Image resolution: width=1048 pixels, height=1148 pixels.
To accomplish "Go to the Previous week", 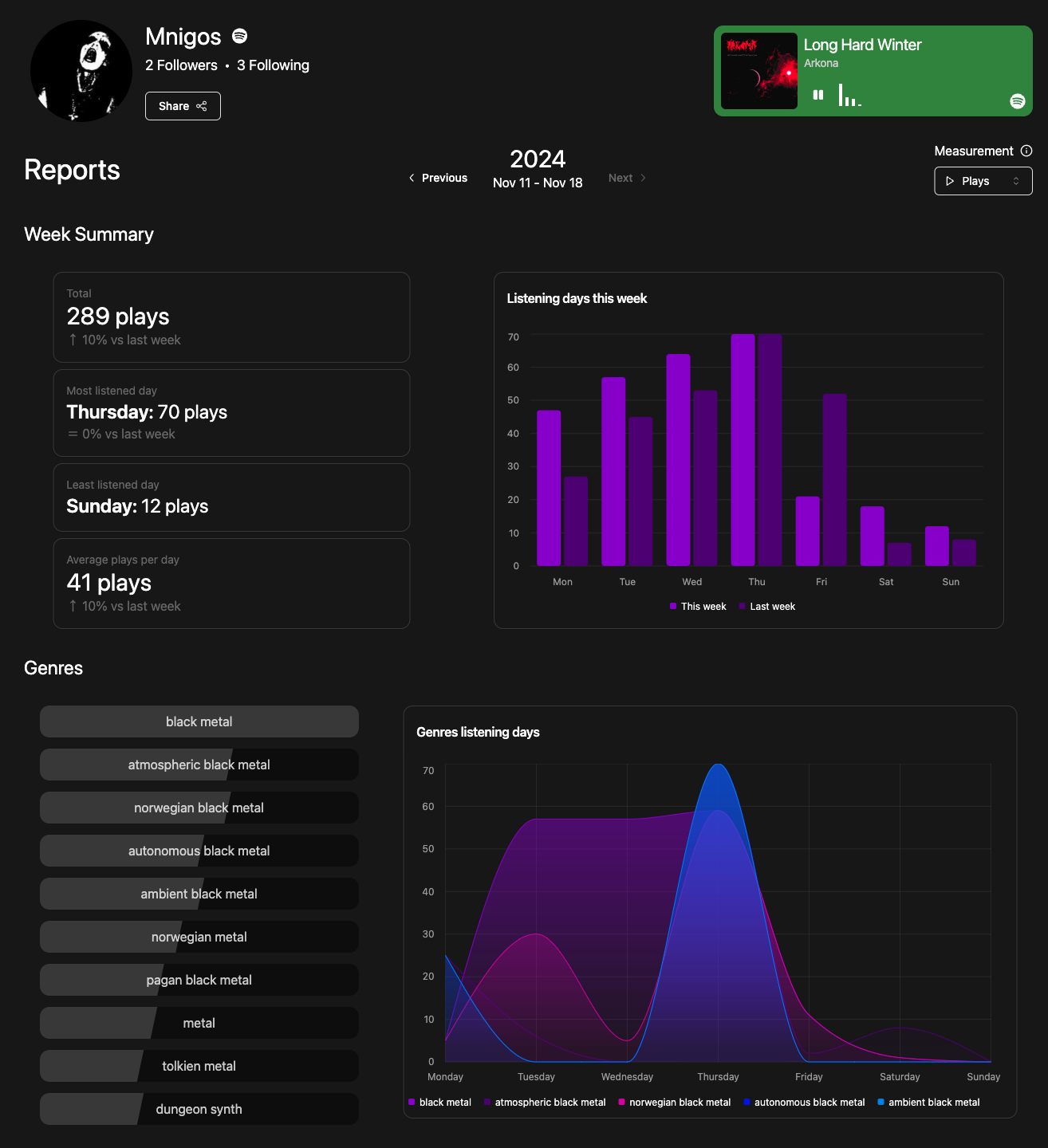I will (x=438, y=178).
